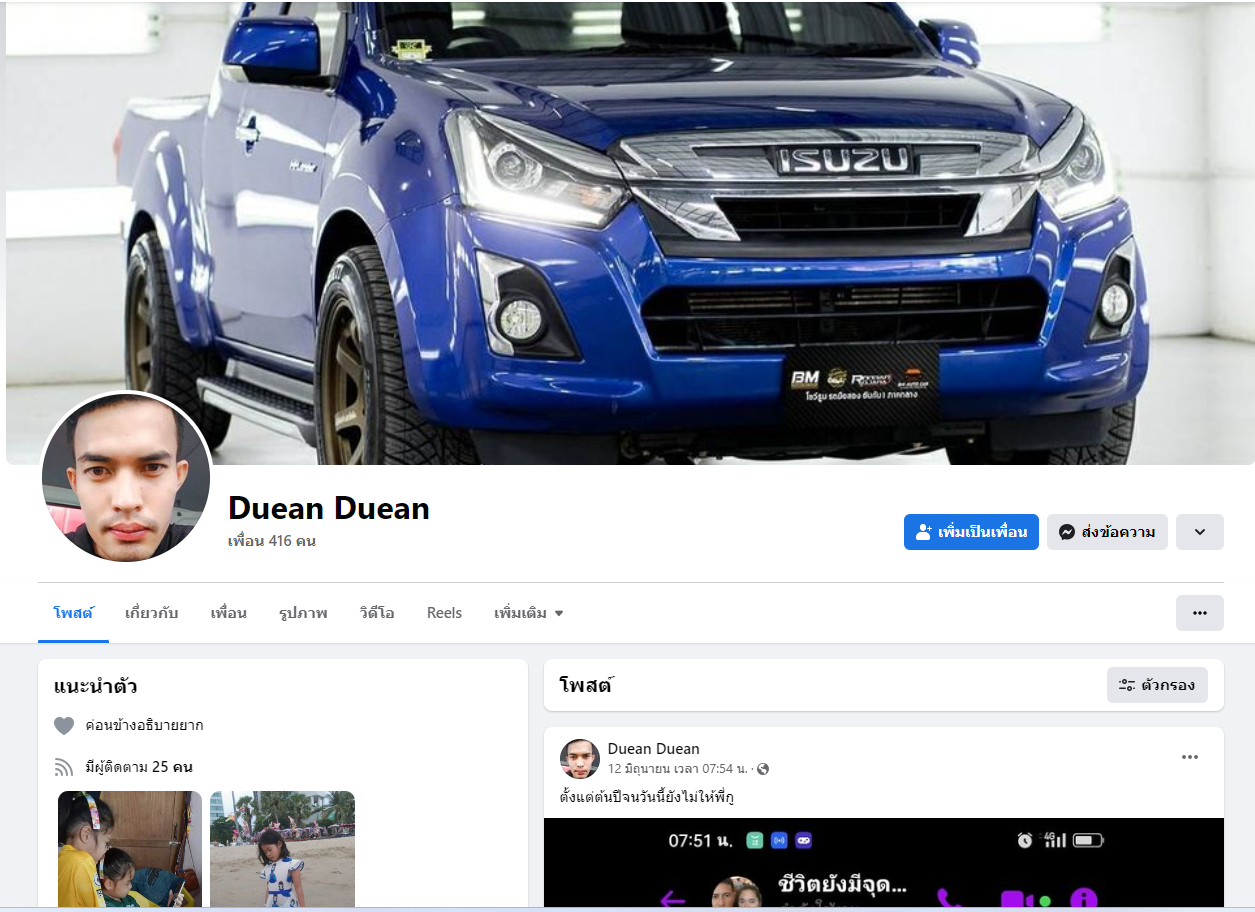Open the post's three-dot options menu
This screenshot has width=1255, height=912.
click(x=1190, y=757)
